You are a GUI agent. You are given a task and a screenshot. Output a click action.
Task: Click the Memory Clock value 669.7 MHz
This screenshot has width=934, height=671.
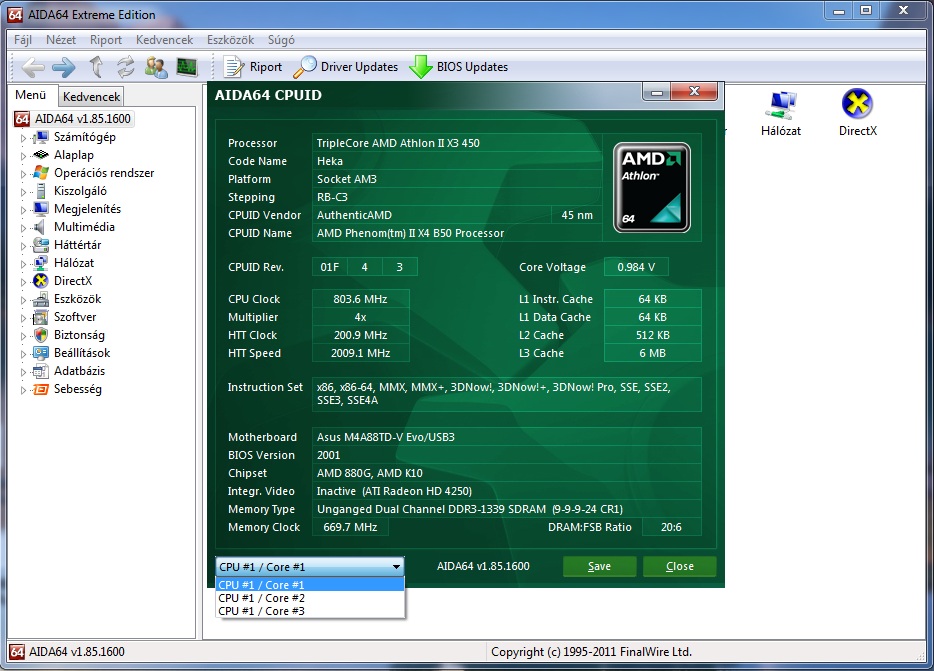coord(350,527)
